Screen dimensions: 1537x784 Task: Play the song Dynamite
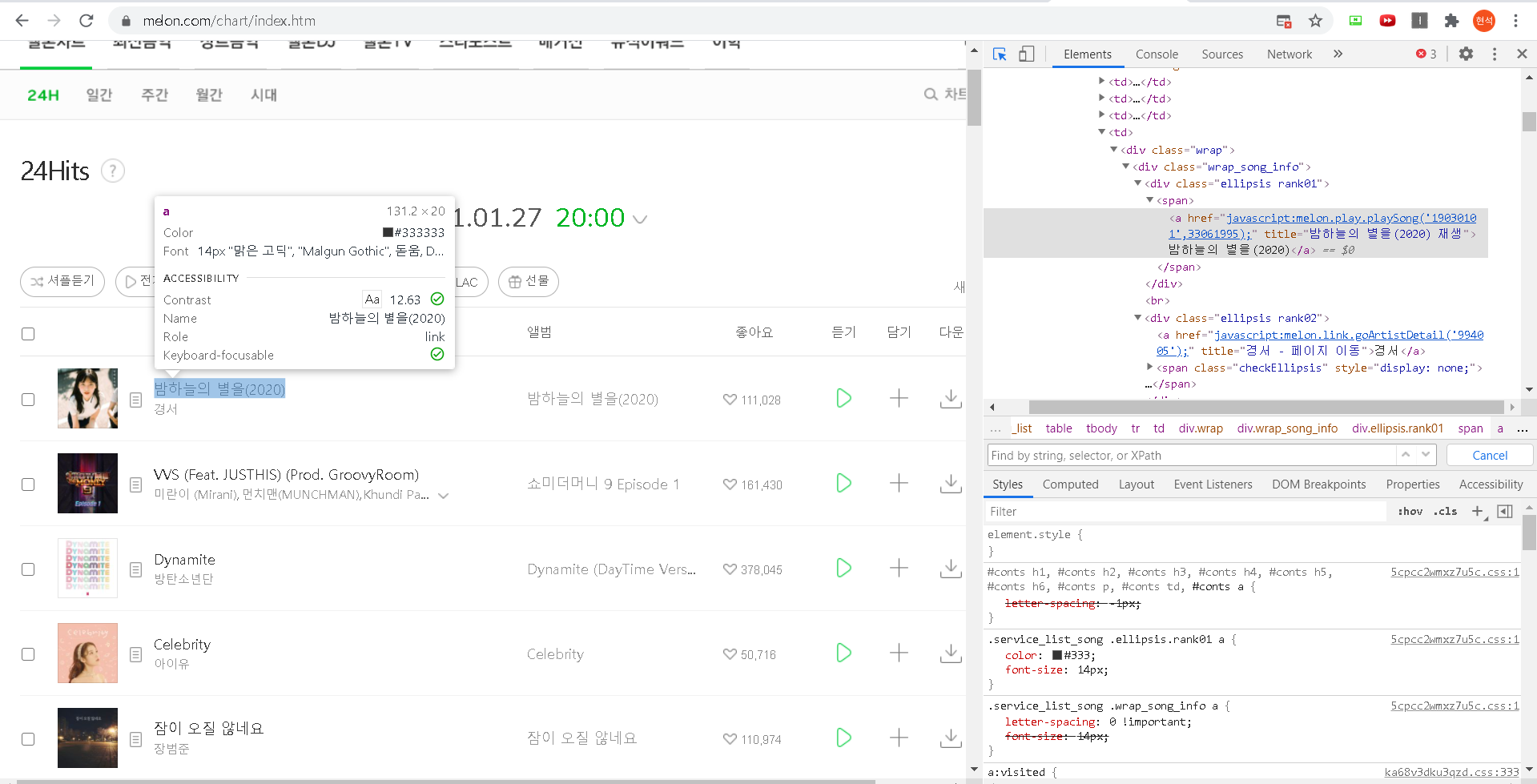[843, 568]
